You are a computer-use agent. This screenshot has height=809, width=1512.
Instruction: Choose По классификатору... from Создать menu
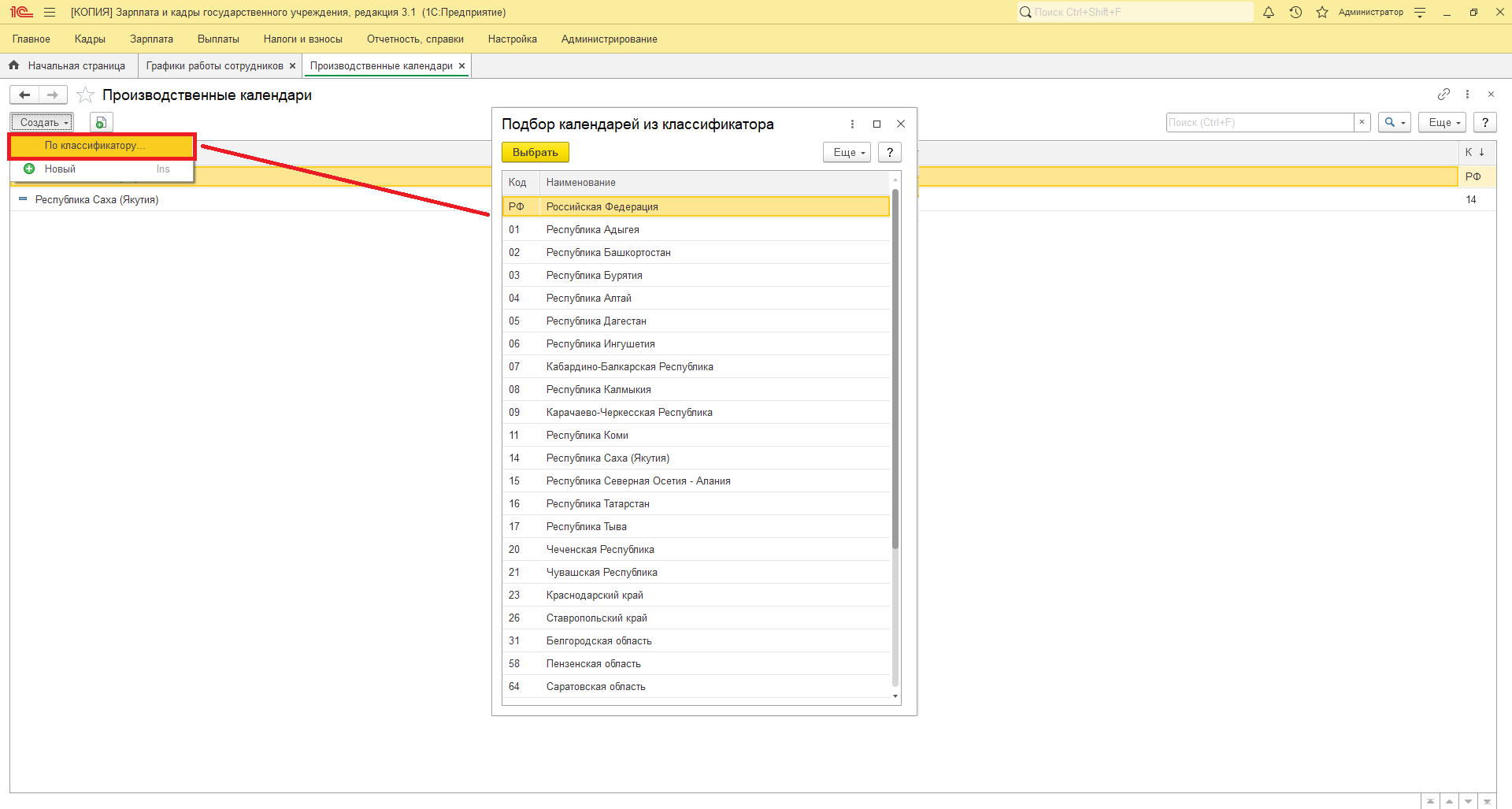102,146
